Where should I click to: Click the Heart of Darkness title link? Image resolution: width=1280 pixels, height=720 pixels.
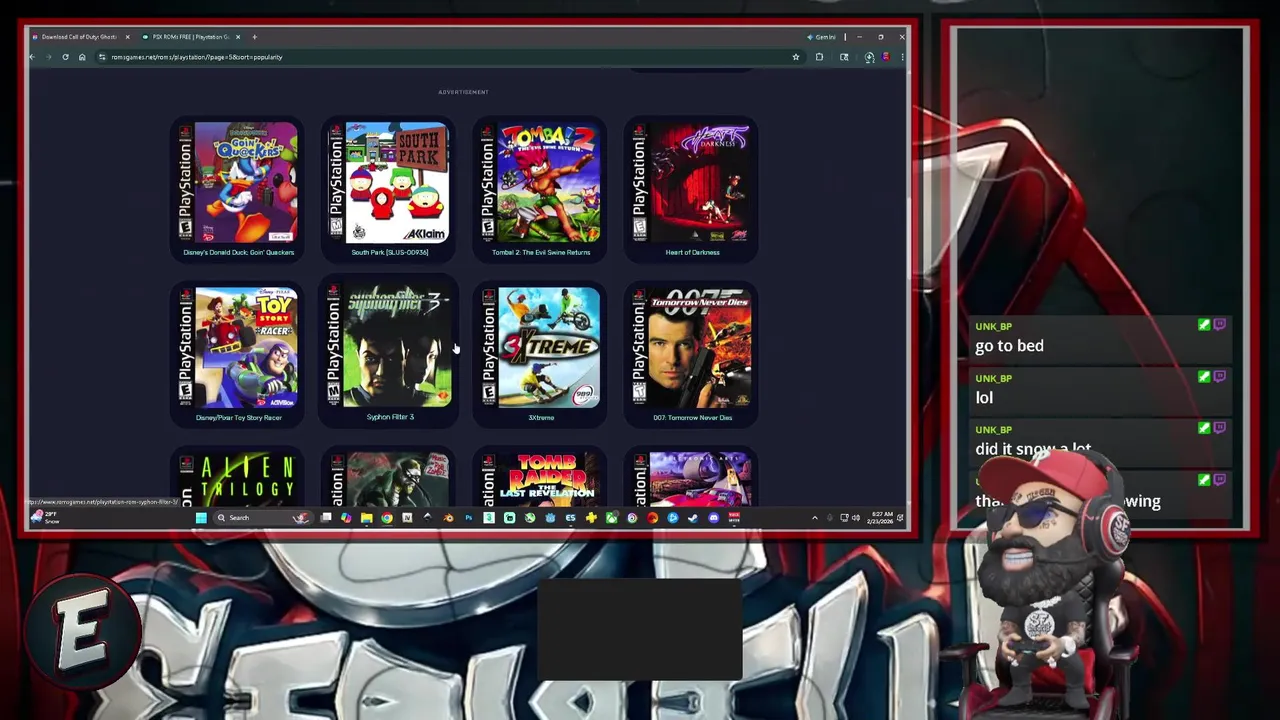692,252
